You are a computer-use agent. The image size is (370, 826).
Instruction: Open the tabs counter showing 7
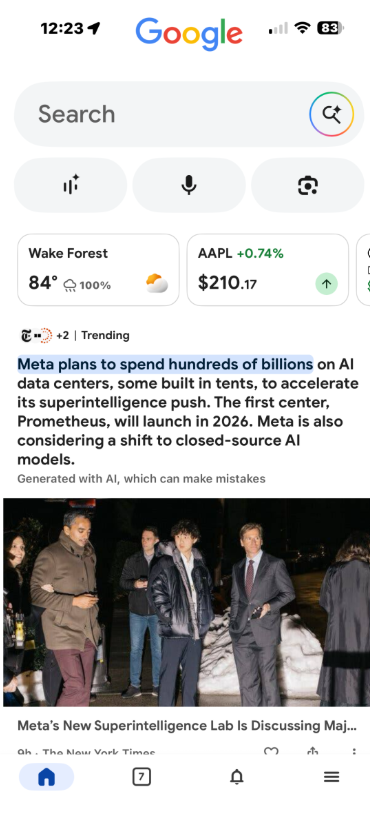click(141, 776)
